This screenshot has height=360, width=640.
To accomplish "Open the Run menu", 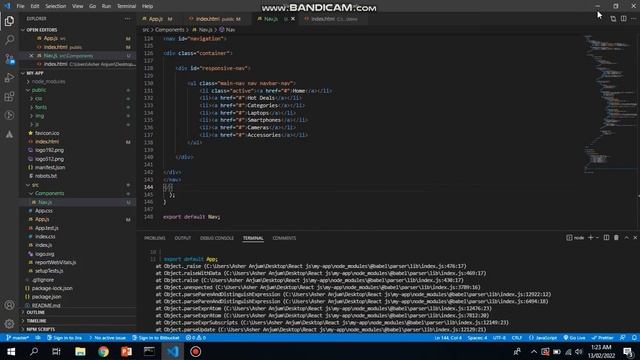I will coord(107,6).
